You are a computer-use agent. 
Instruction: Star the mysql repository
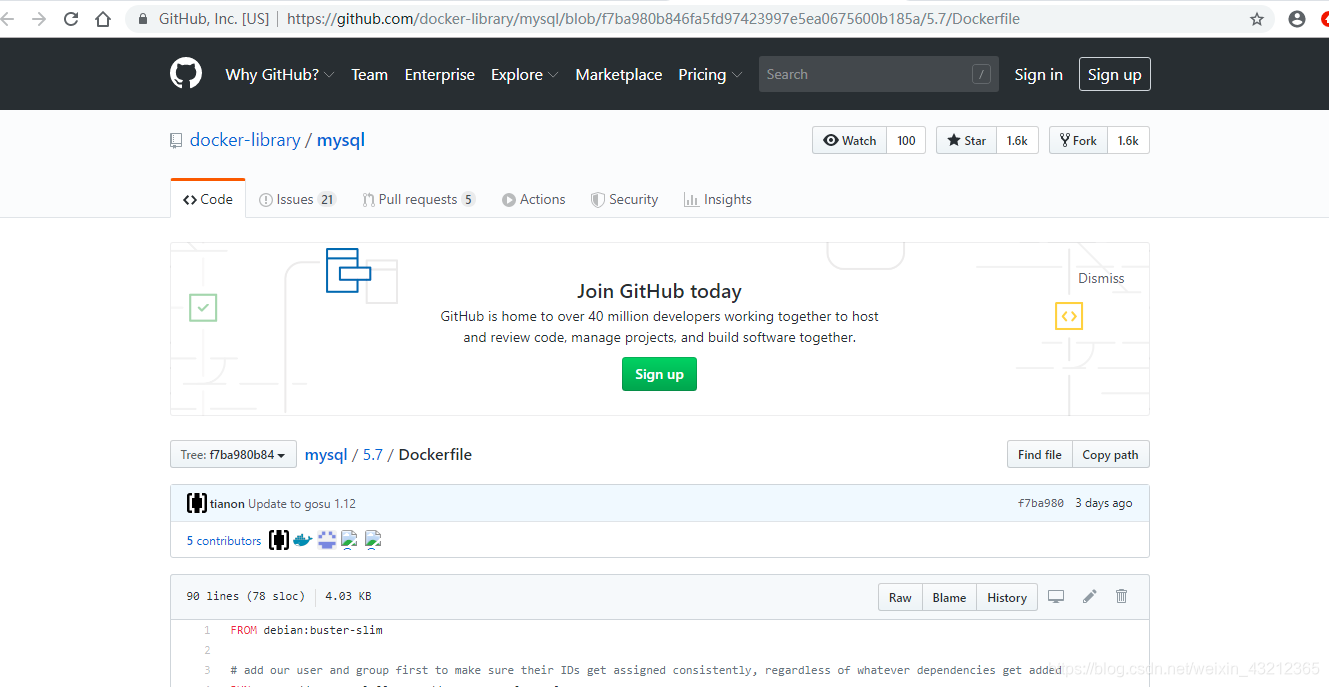[966, 141]
